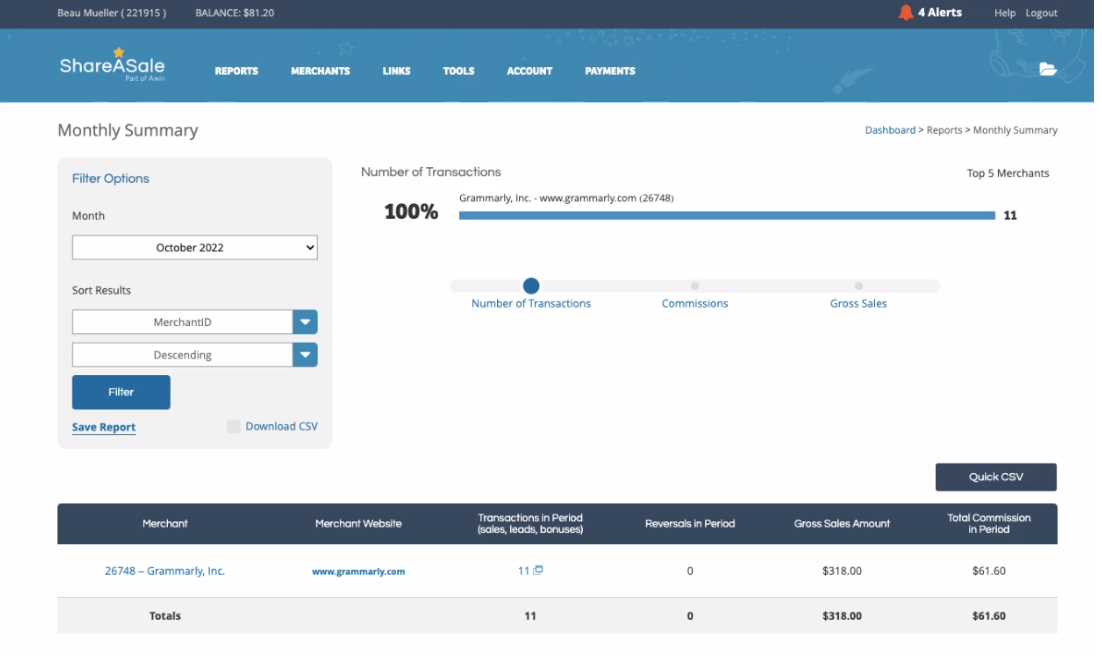The height and width of the screenshot is (656, 1102).
Task: Click the Logout link
Action: (x=1041, y=13)
